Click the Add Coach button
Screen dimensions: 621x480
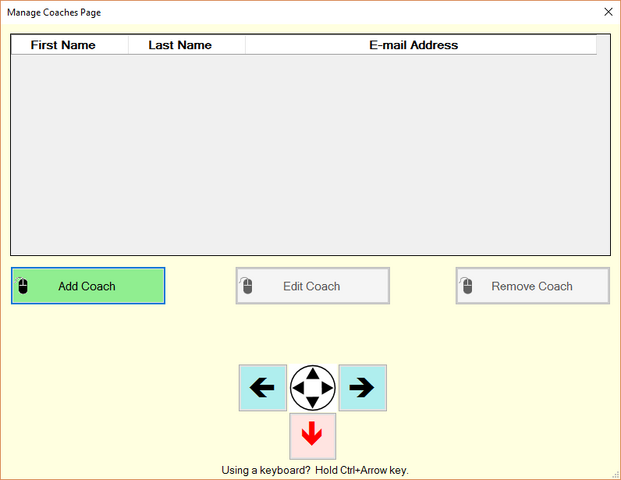click(x=88, y=286)
